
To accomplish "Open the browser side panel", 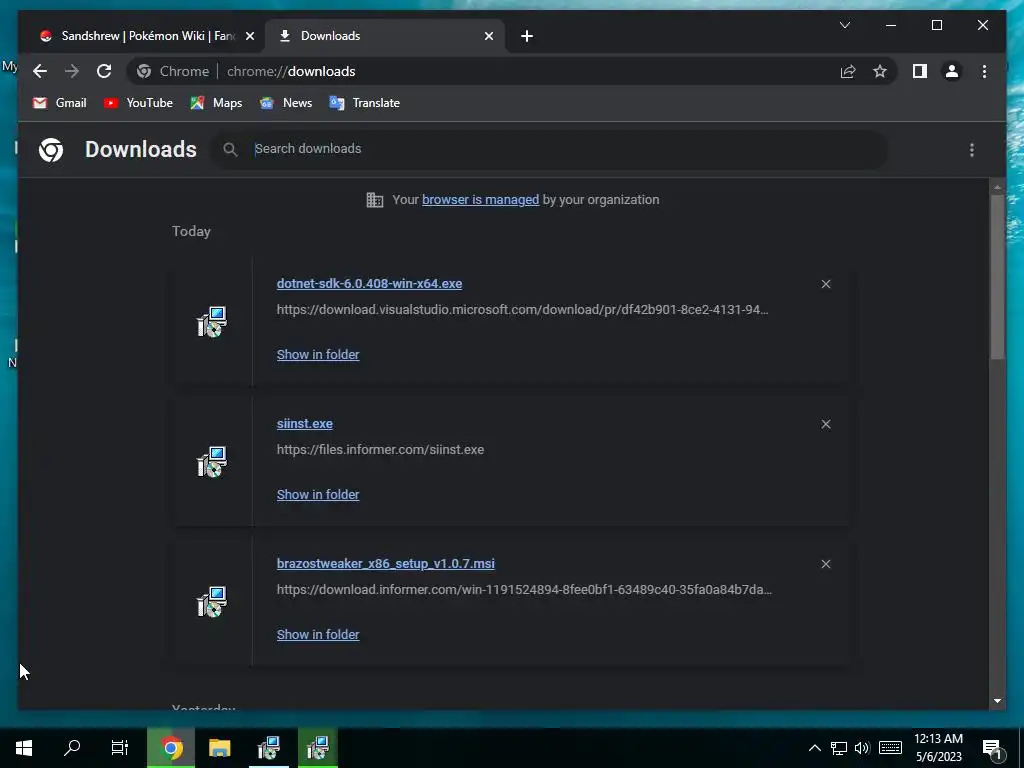I will click(920, 71).
